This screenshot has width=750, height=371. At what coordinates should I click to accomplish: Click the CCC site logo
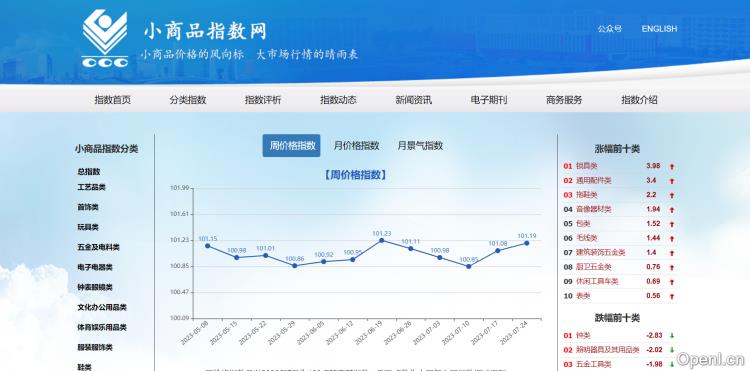coord(105,39)
